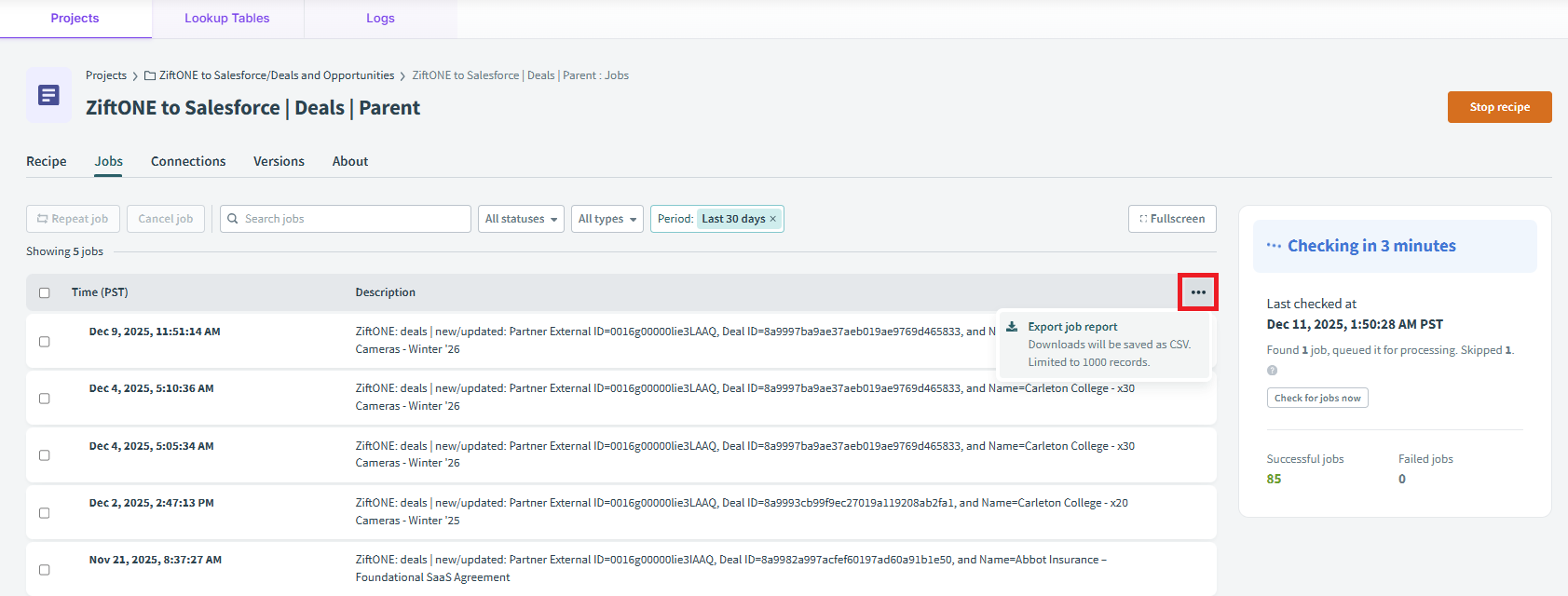The height and width of the screenshot is (596, 1568).
Task: Click Checking in 3 minutes status banner
Action: (x=1395, y=246)
